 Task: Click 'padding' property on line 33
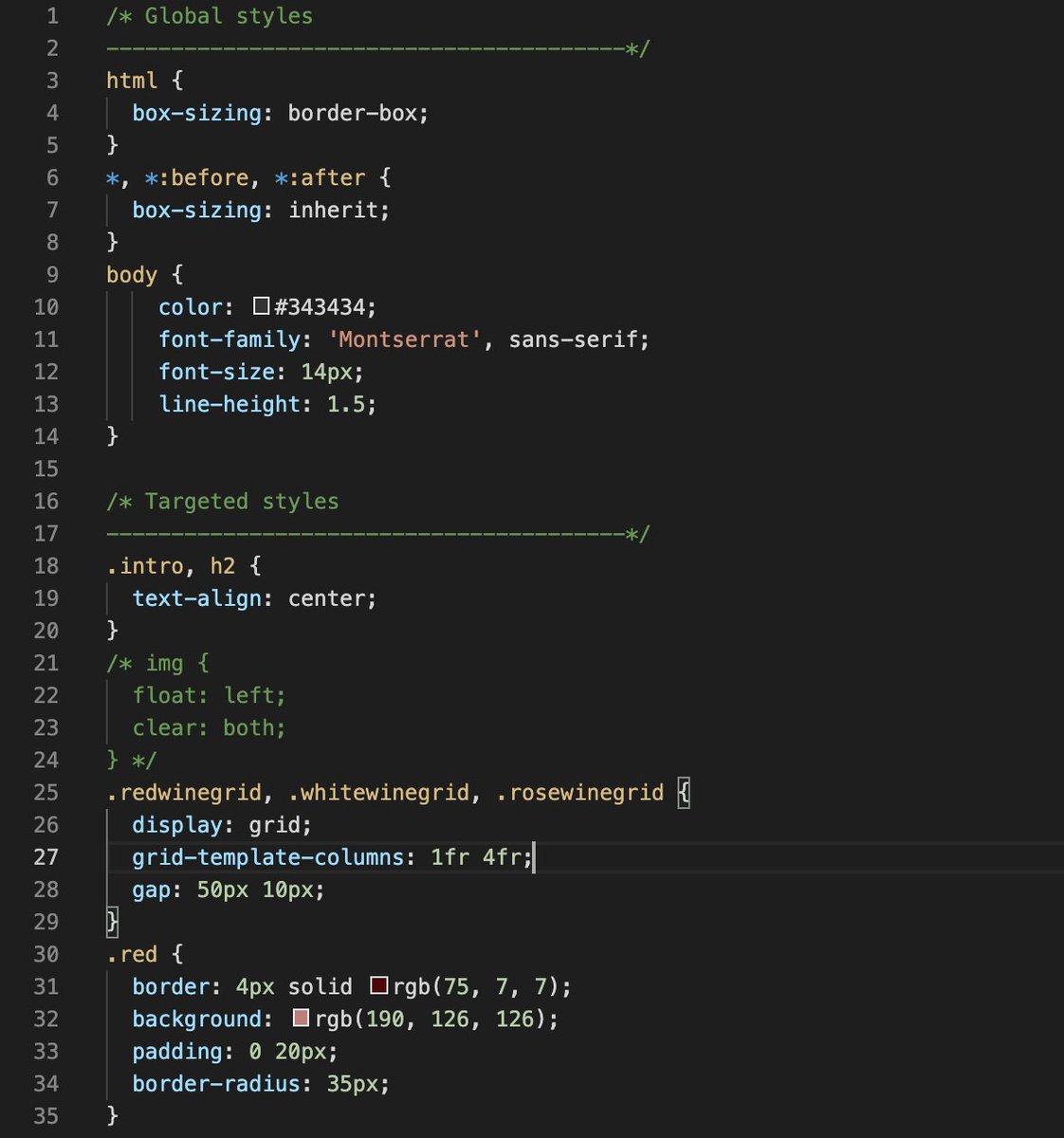(x=177, y=1051)
